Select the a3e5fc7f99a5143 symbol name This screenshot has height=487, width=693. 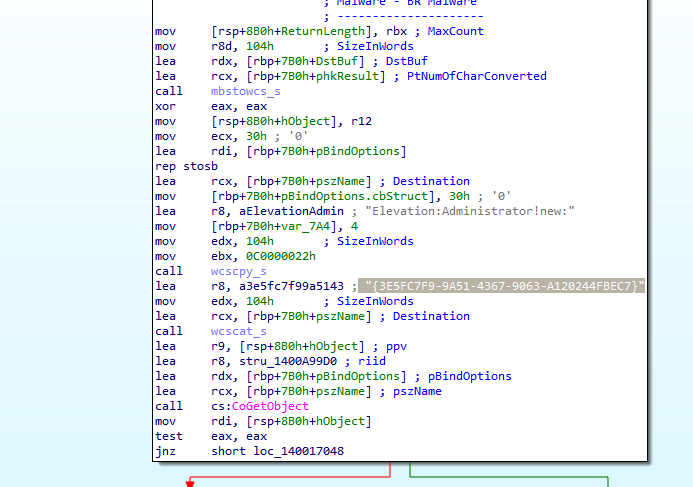291,286
